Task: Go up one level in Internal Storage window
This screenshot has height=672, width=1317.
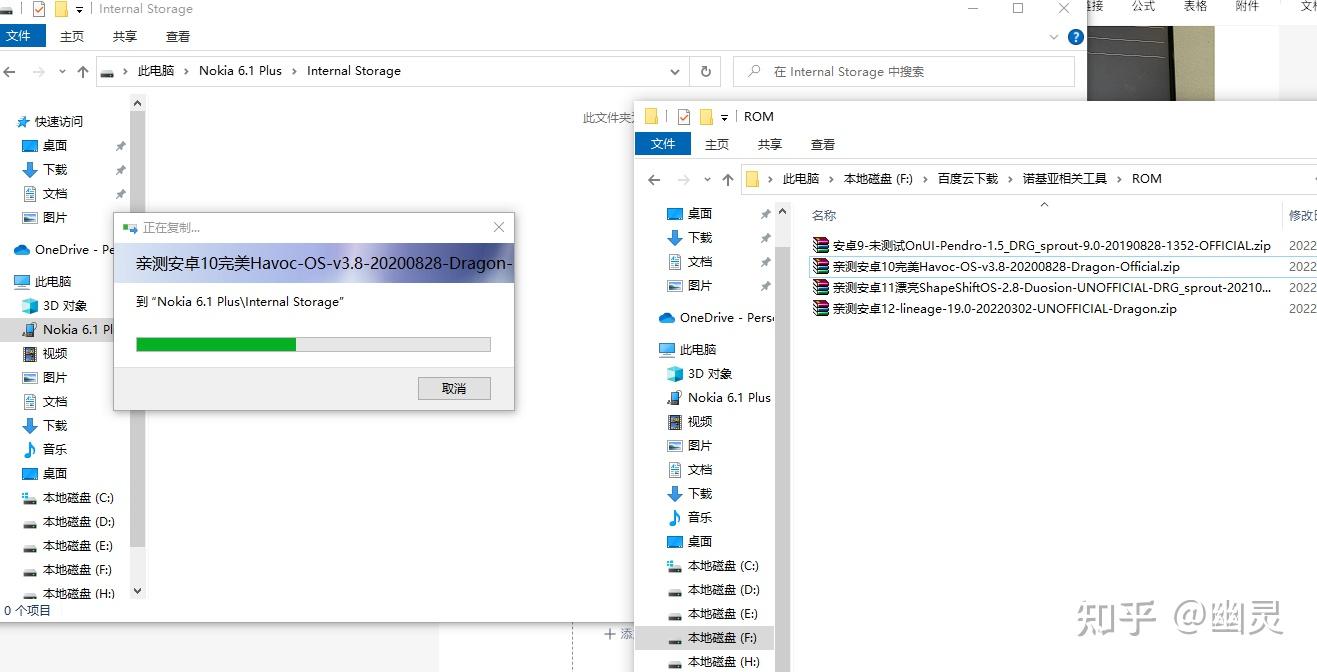Action: click(x=83, y=72)
